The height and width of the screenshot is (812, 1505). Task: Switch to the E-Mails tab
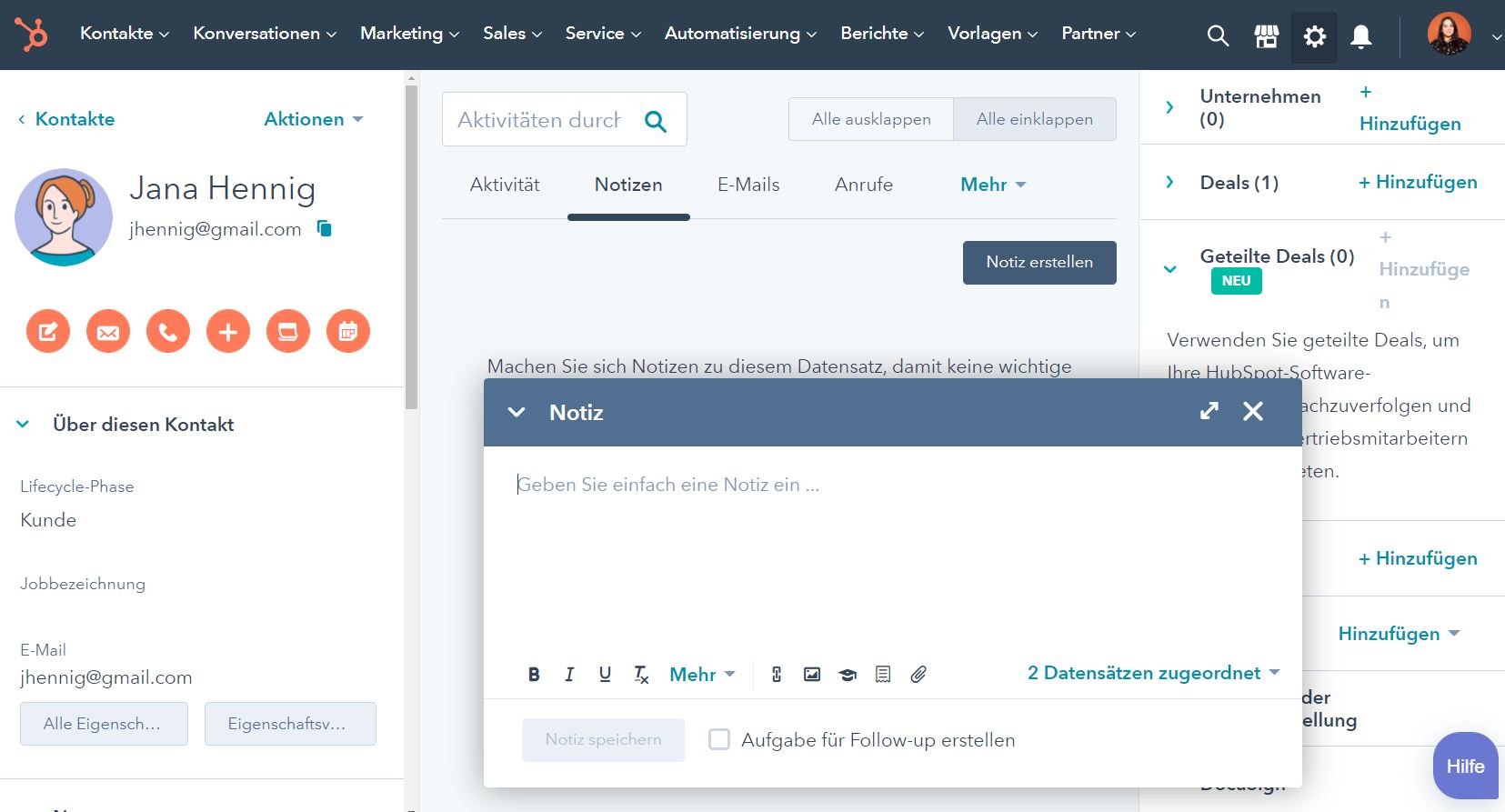click(748, 185)
